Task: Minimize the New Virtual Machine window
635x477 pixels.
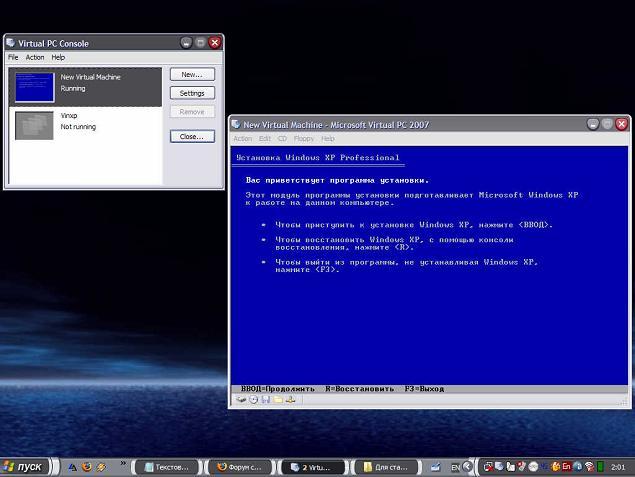Action: click(x=593, y=124)
